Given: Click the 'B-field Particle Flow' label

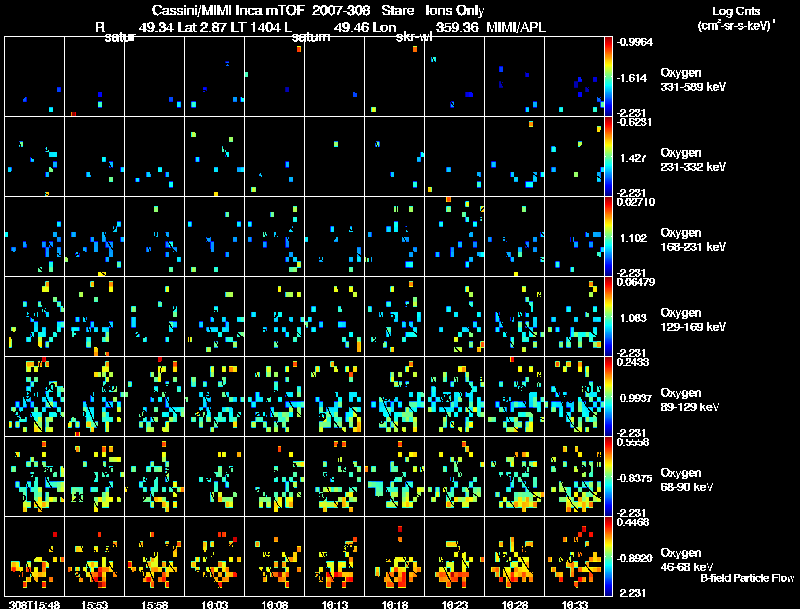Looking at the screenshot, I should (747, 578).
